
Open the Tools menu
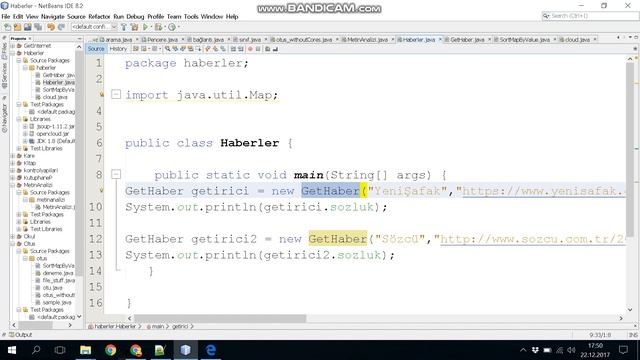pyautogui.click(x=191, y=17)
